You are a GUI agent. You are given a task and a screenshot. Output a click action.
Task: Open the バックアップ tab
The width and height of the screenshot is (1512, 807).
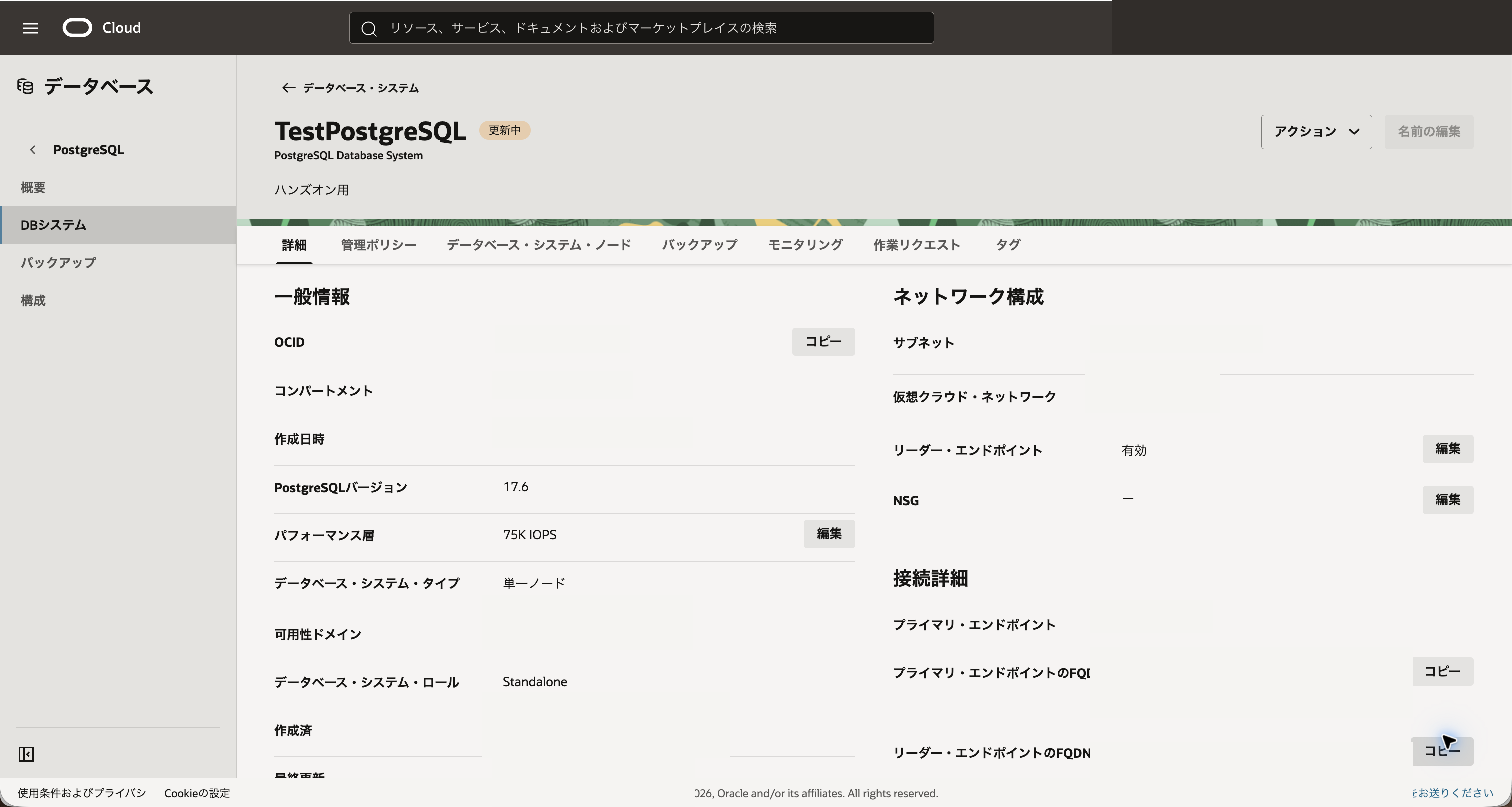(x=699, y=245)
